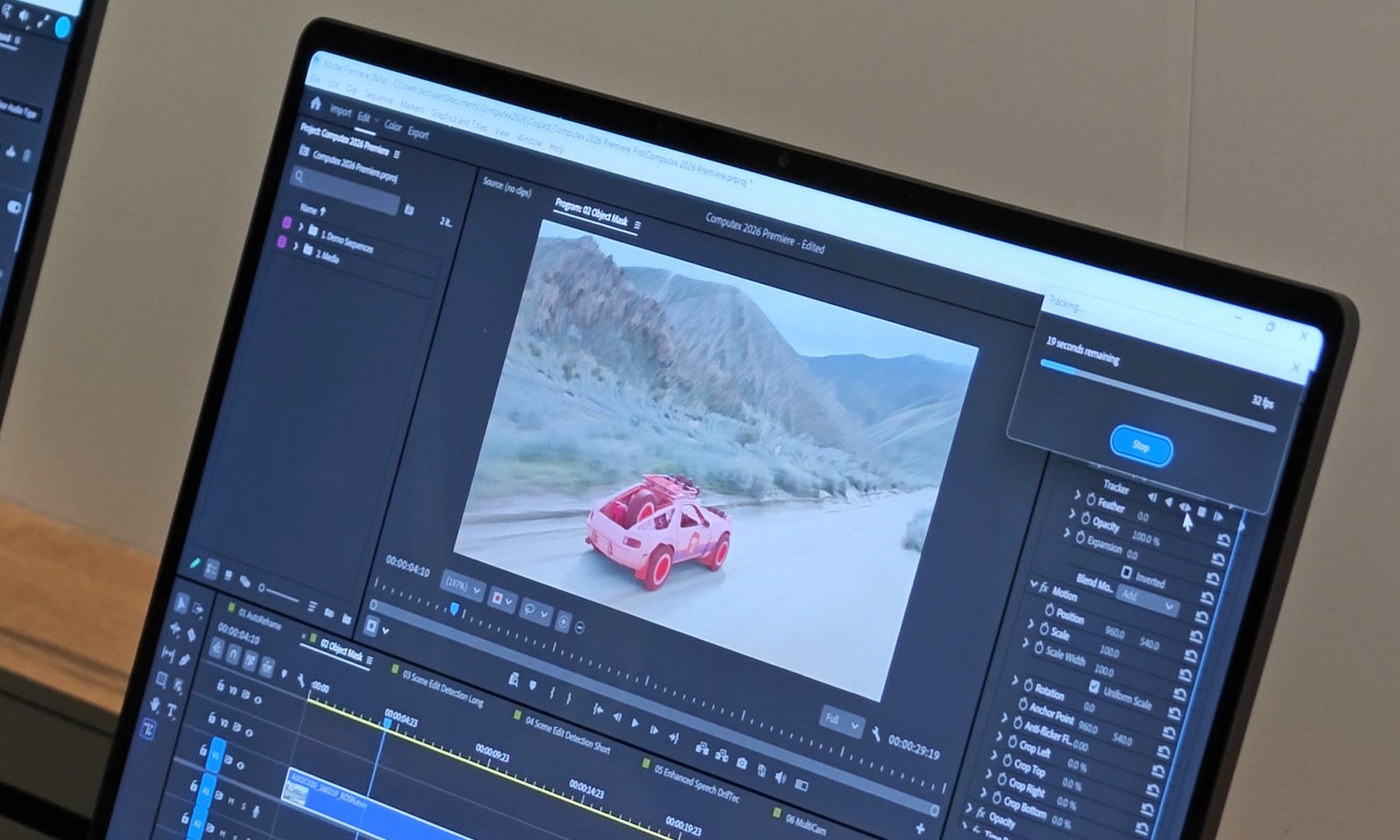1400x840 pixels.
Task: Step back one frame in Program monitor
Action: tap(616, 718)
